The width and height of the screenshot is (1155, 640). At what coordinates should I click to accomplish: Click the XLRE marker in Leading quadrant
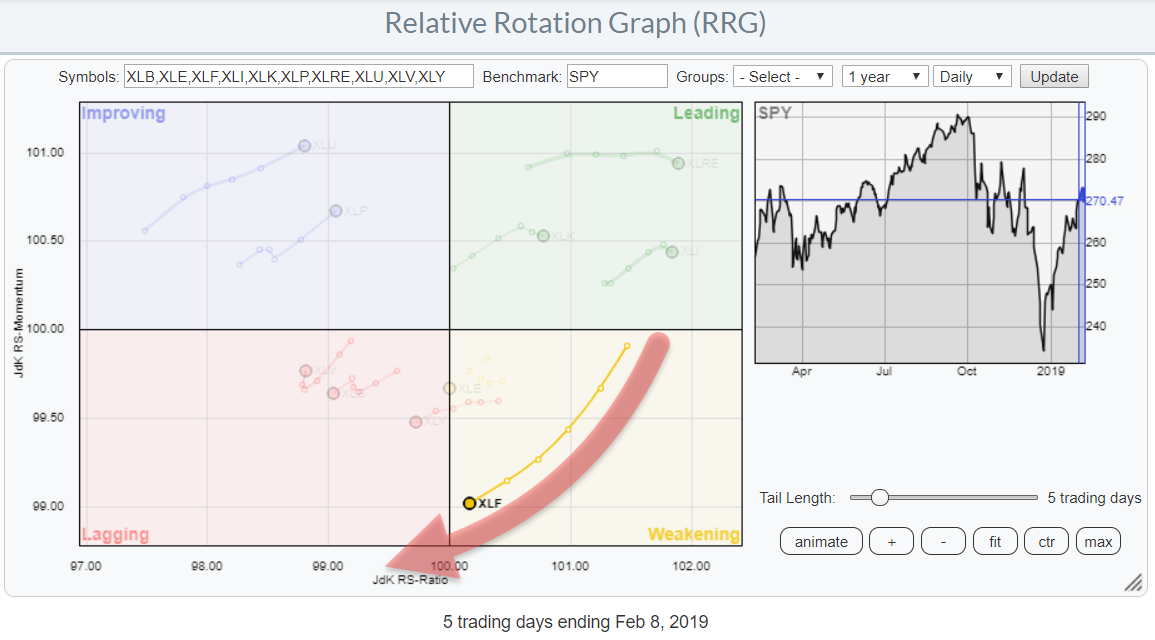678,163
